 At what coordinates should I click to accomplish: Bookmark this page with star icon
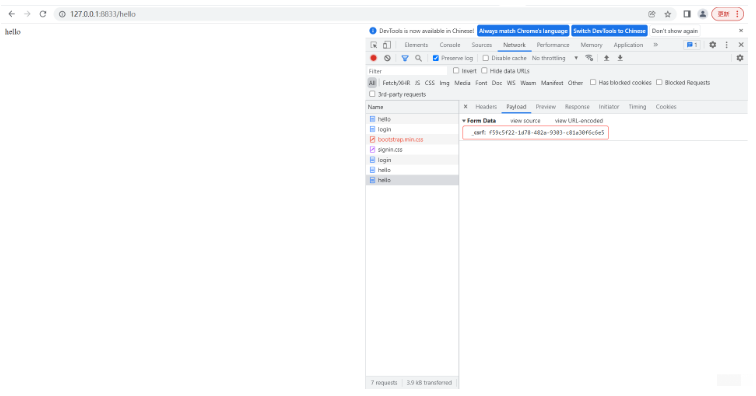pos(668,14)
